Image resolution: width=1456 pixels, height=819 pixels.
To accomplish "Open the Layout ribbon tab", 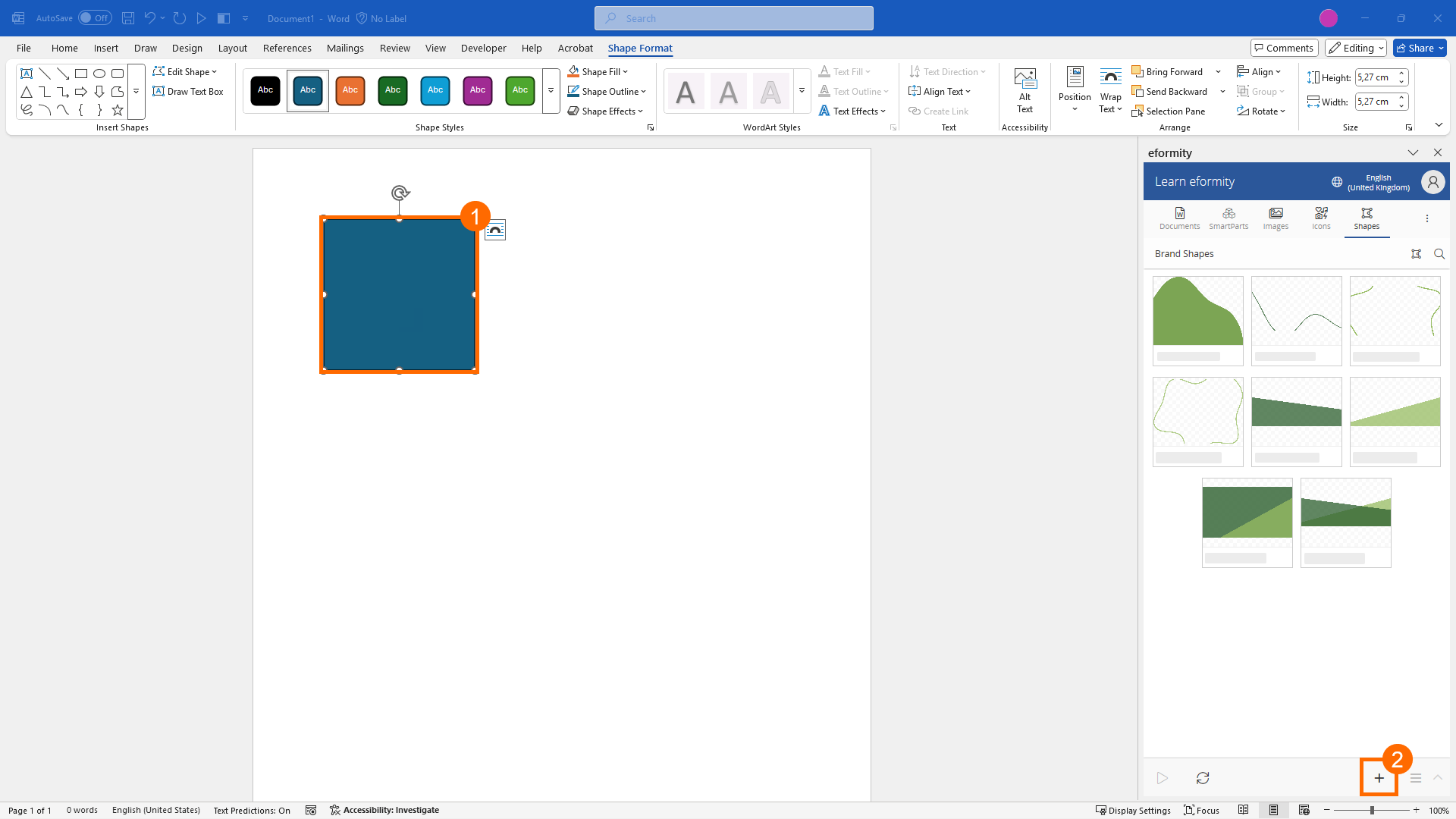I will tap(232, 48).
